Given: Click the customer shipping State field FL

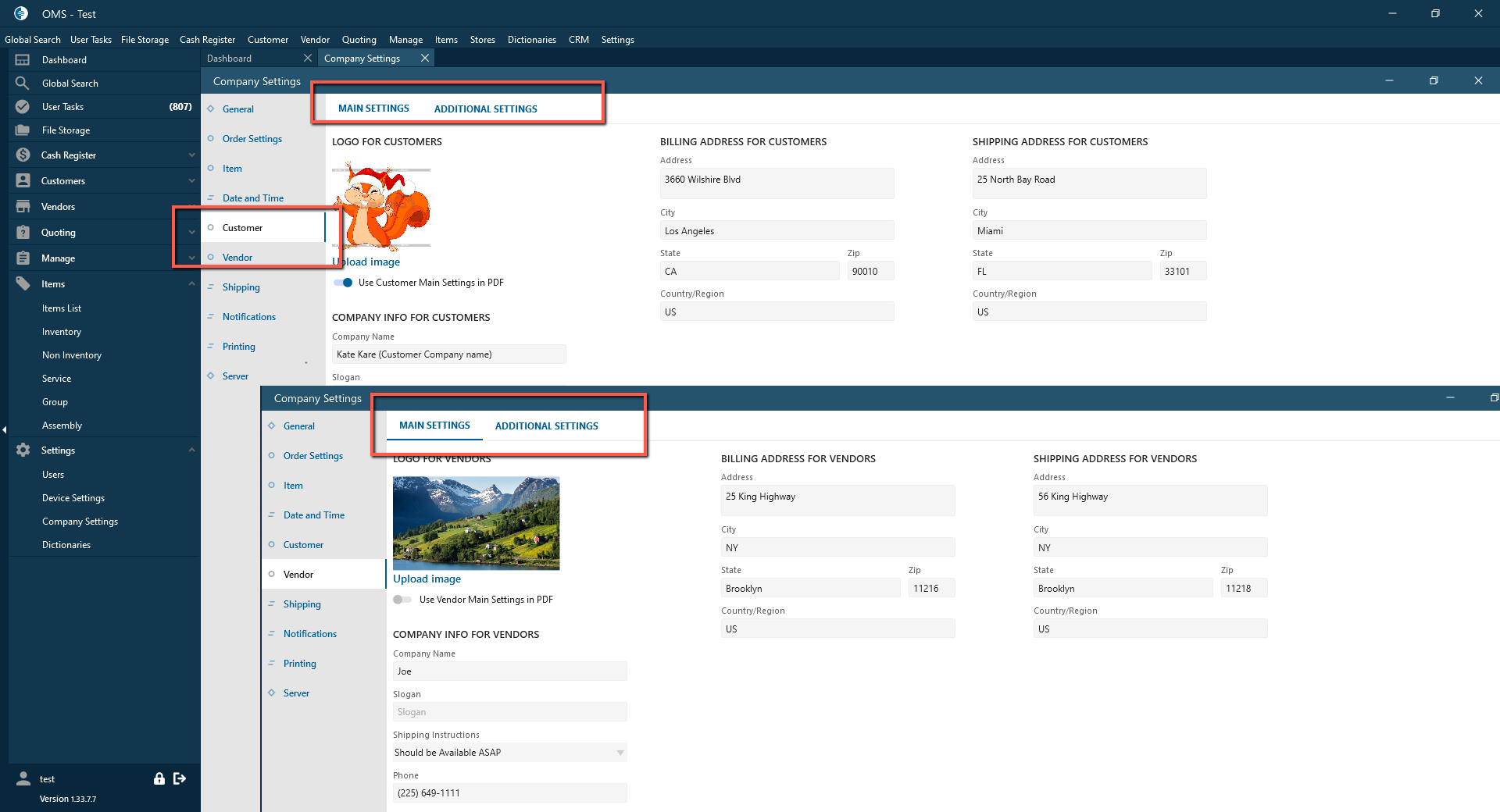Looking at the screenshot, I should click(1062, 272).
